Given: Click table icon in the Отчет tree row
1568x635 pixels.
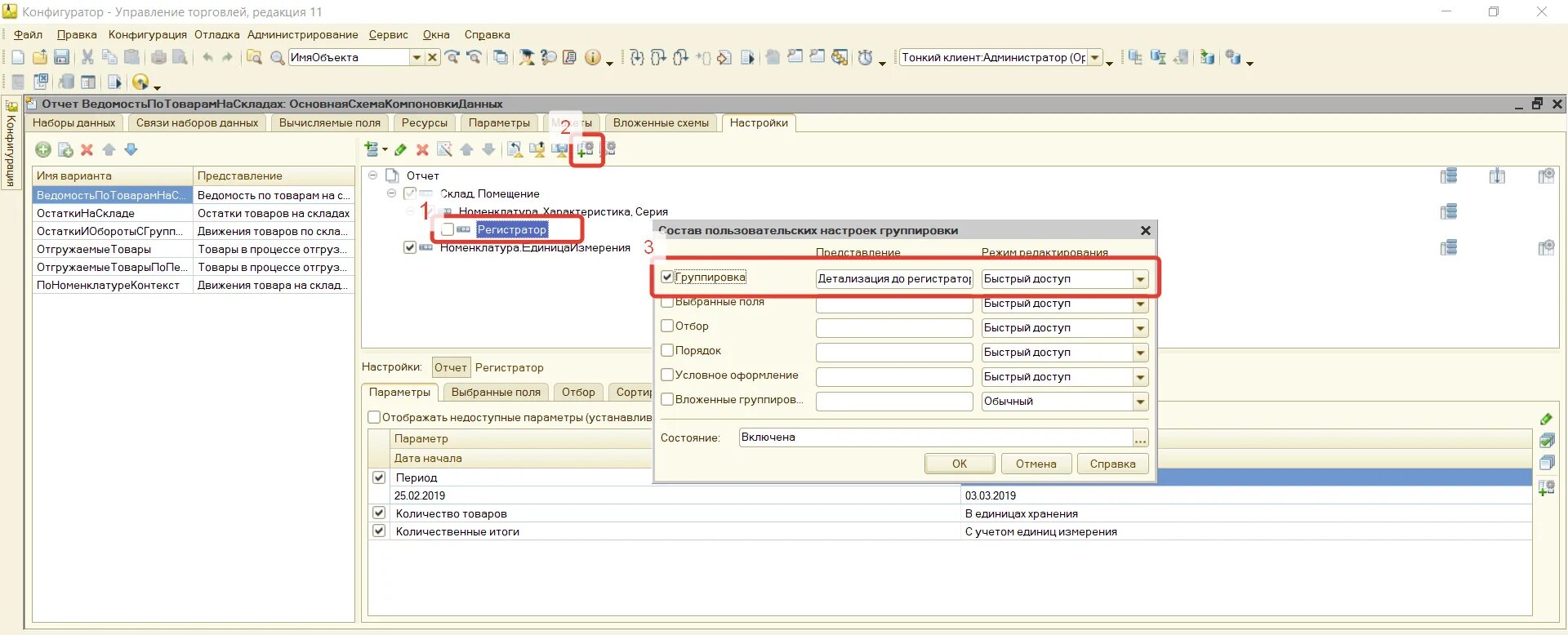Looking at the screenshot, I should point(1448,175).
